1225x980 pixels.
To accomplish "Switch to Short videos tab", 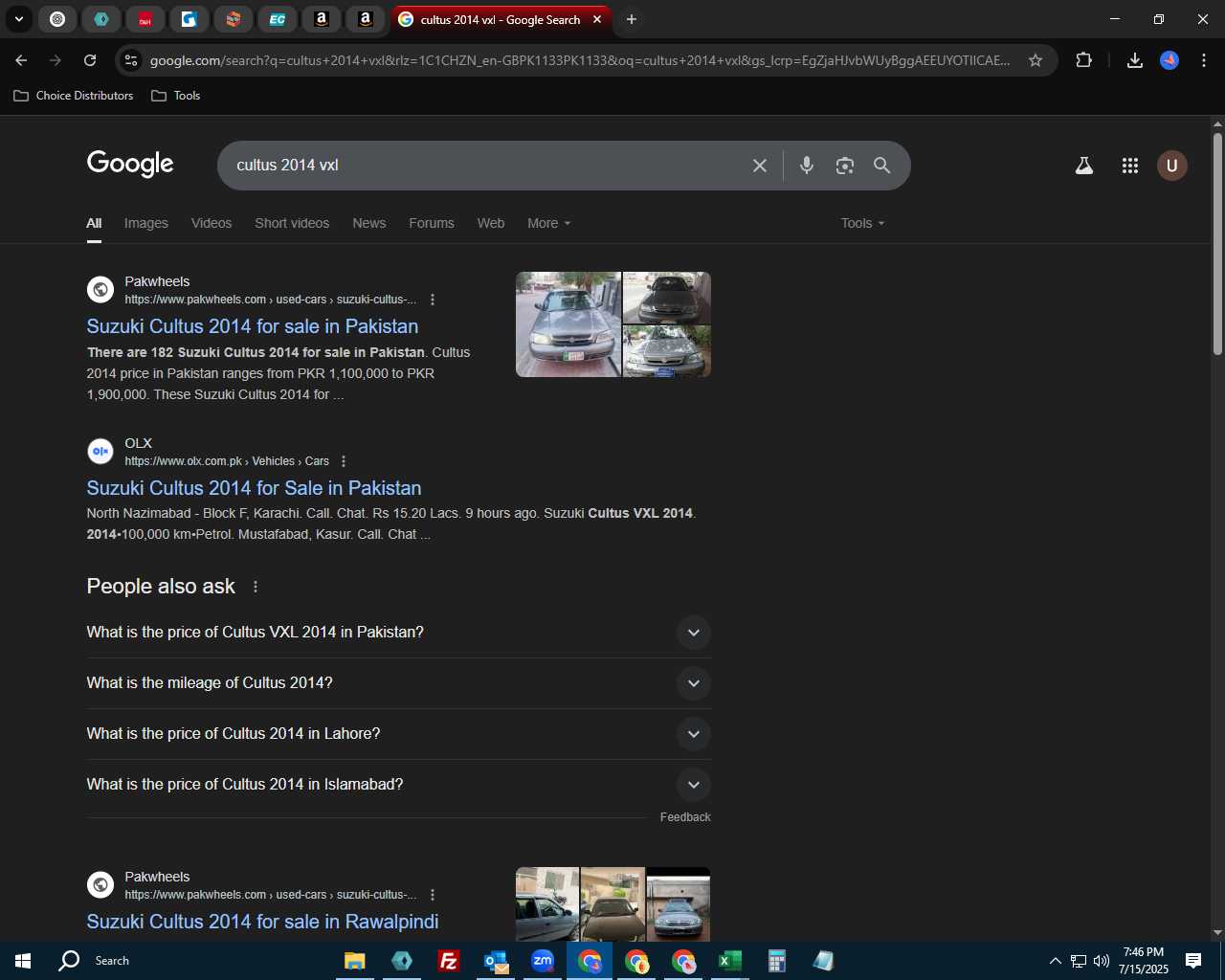I will point(292,223).
